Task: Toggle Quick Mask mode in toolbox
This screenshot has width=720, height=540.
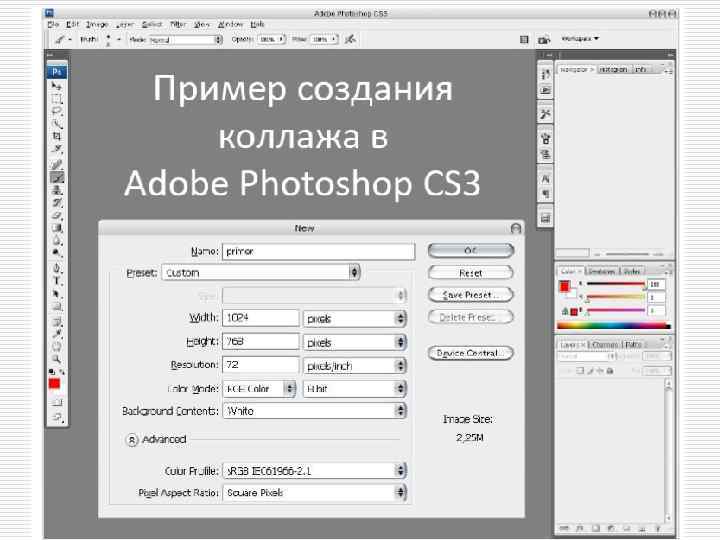Action: tap(56, 403)
